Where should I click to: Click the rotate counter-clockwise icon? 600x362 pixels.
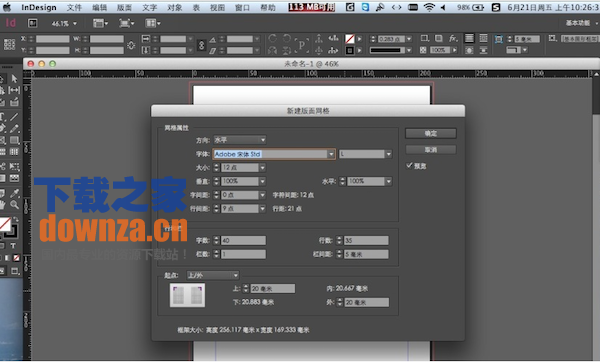click(x=287, y=38)
